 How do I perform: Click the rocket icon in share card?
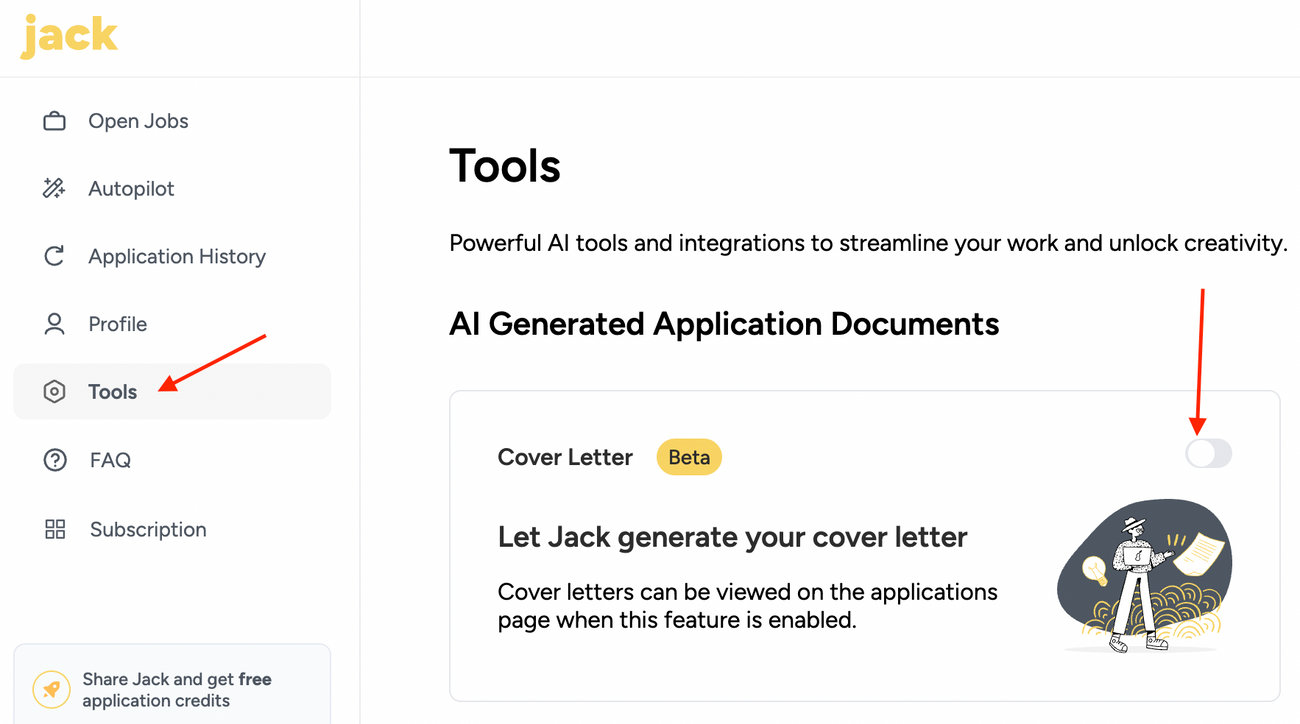coord(51,690)
